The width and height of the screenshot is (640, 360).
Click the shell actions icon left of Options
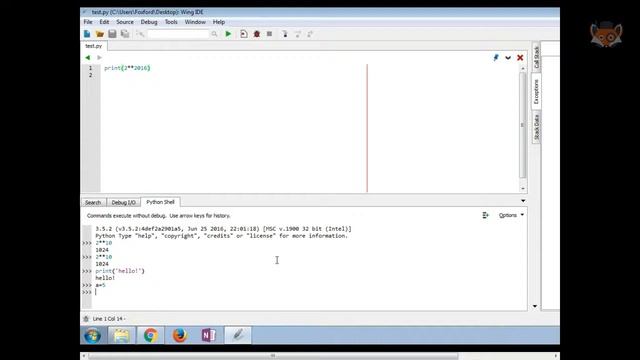pyautogui.click(x=485, y=215)
